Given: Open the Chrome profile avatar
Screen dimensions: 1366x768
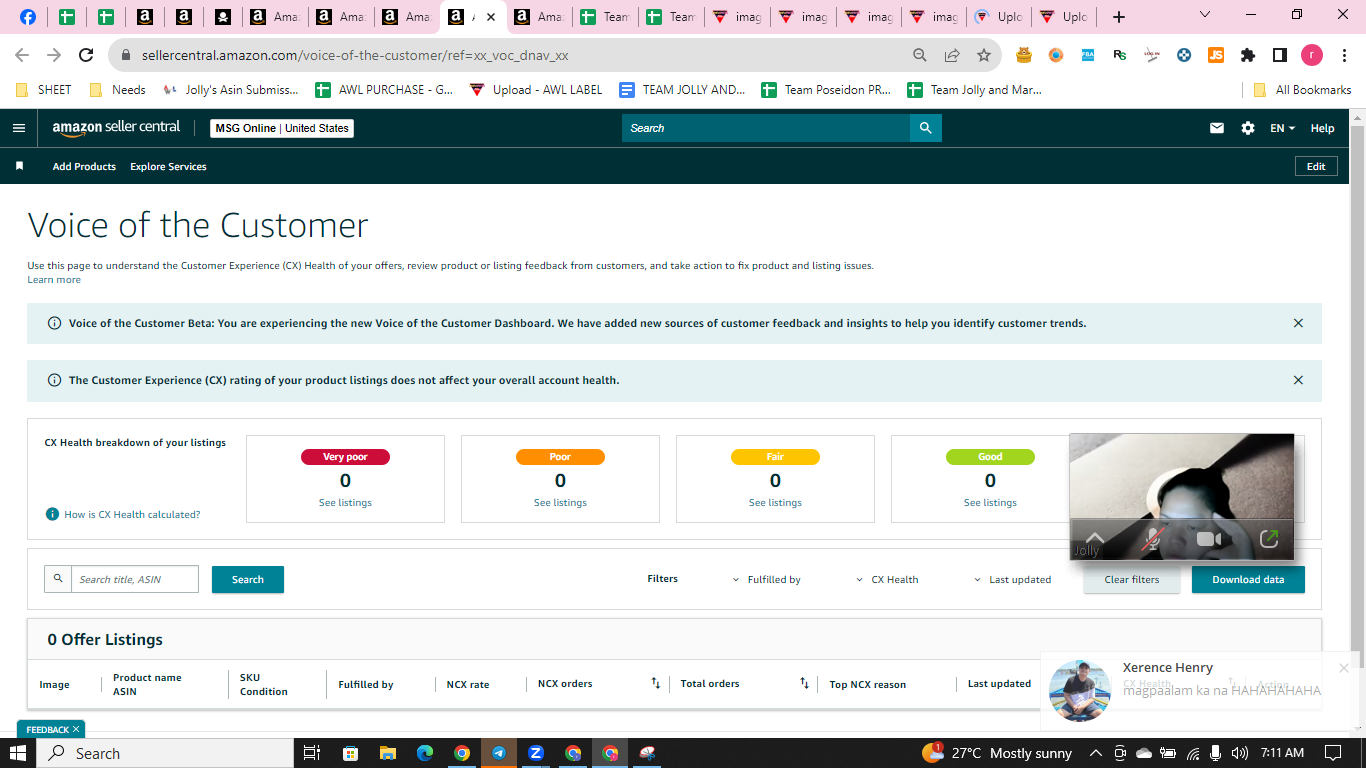Looking at the screenshot, I should tap(1311, 56).
